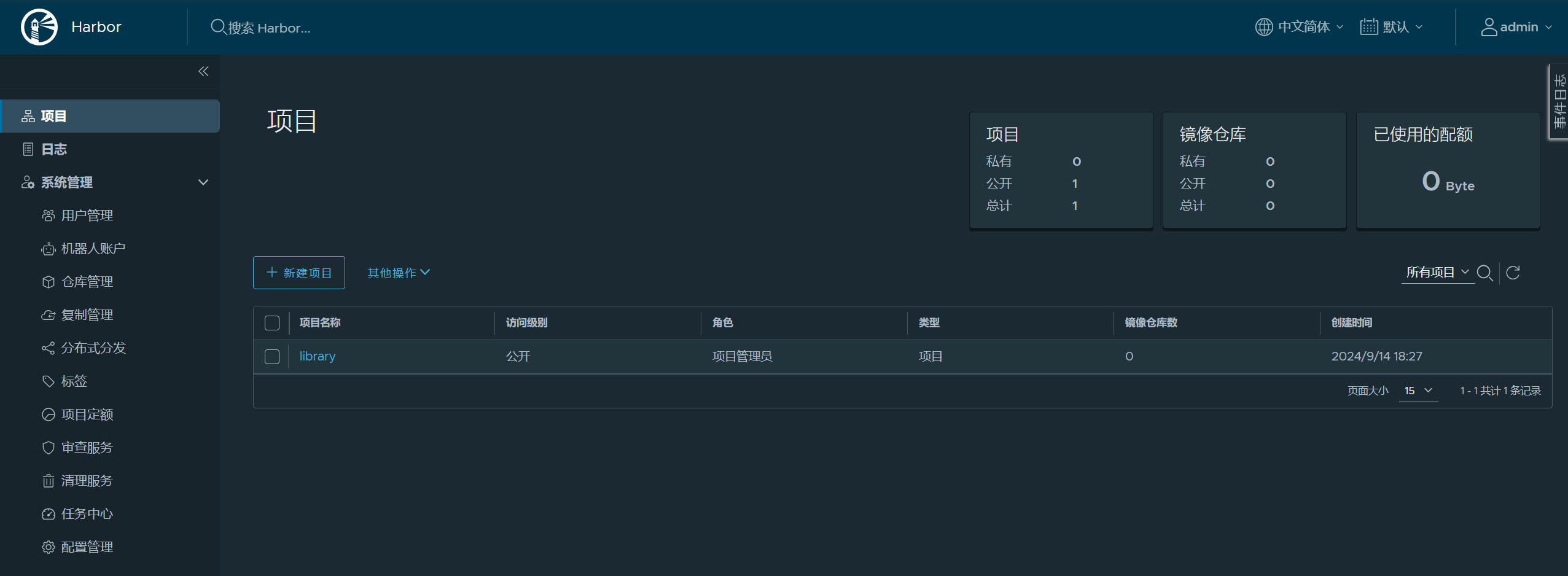Click the 日志 sidebar list icon
Image resolution: width=1568 pixels, height=576 pixels.
coord(28,149)
